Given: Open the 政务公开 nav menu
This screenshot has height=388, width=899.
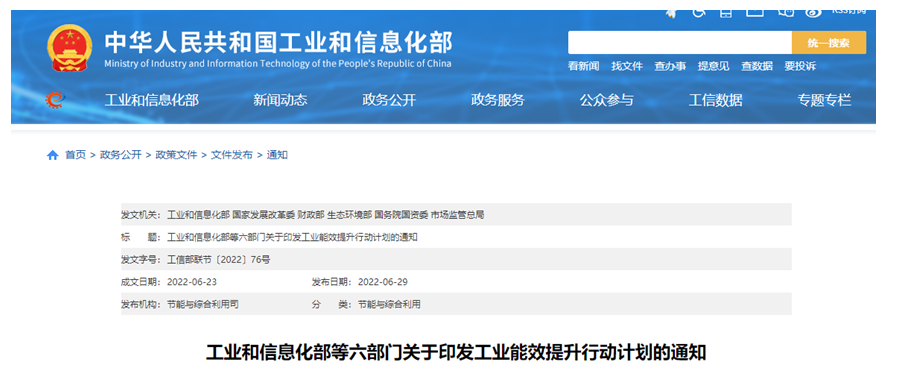Looking at the screenshot, I should [x=389, y=100].
